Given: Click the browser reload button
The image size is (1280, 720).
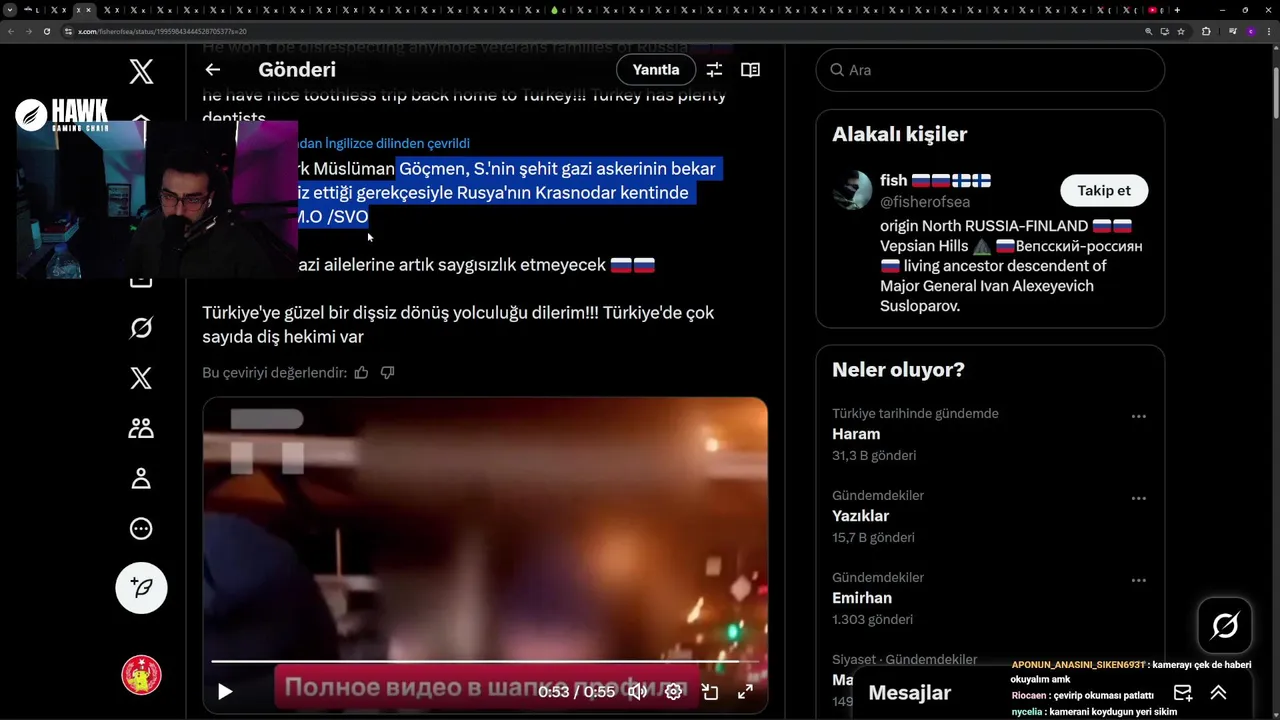Looking at the screenshot, I should (x=47, y=31).
